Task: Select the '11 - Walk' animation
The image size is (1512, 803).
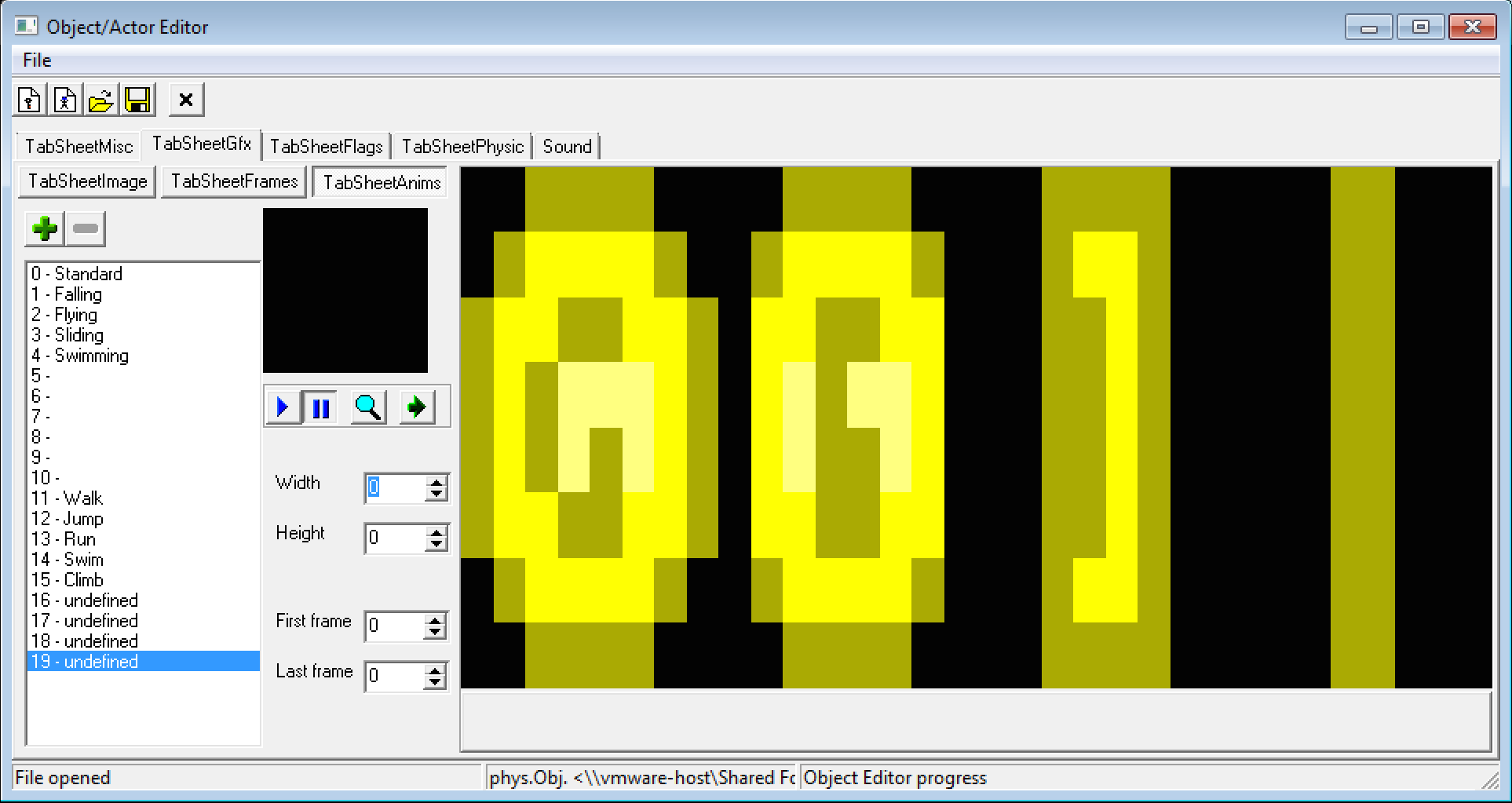Action: pyautogui.click(x=68, y=498)
